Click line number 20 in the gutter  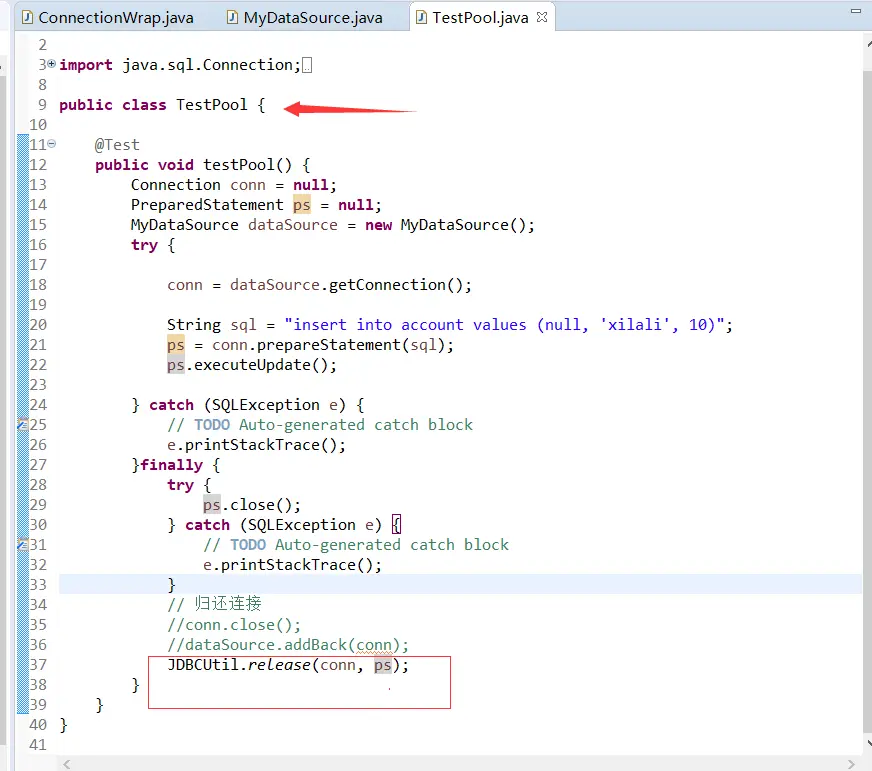38,325
